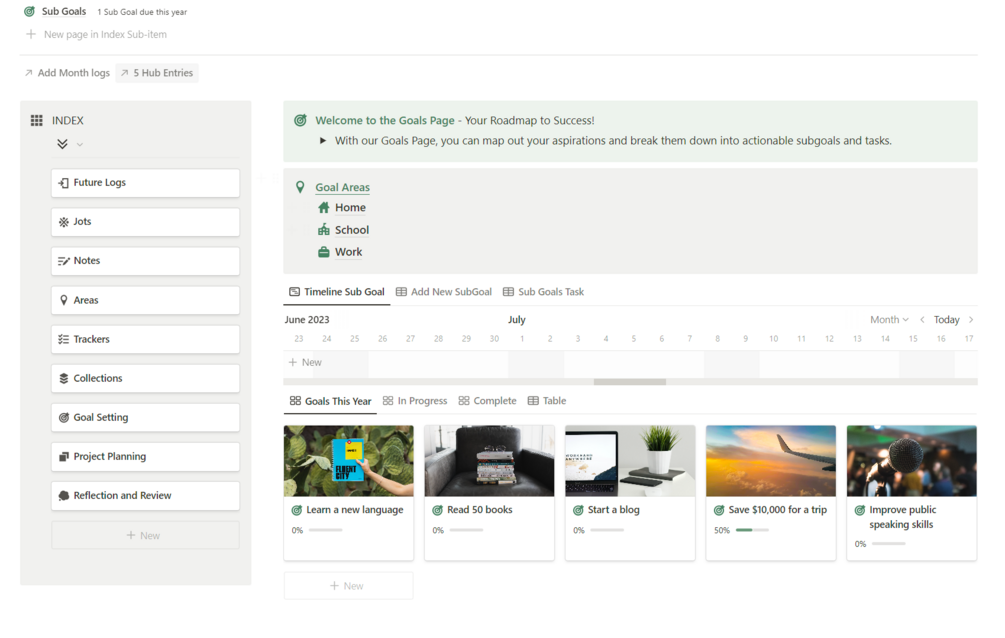Click the Work briefcase icon

pyautogui.click(x=324, y=252)
